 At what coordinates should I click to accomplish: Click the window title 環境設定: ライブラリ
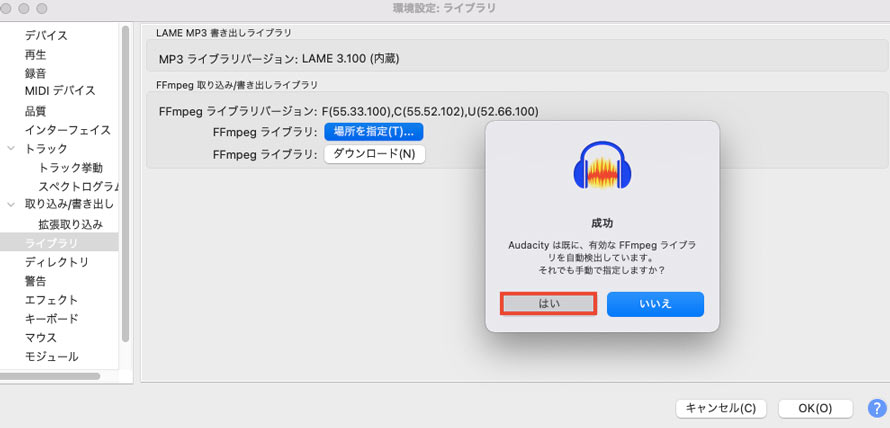pos(444,9)
